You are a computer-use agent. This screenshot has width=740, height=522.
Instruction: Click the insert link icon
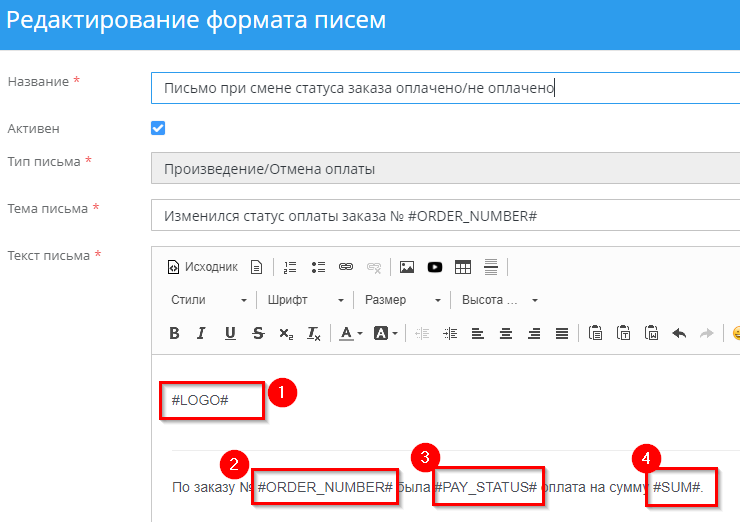(x=347, y=267)
